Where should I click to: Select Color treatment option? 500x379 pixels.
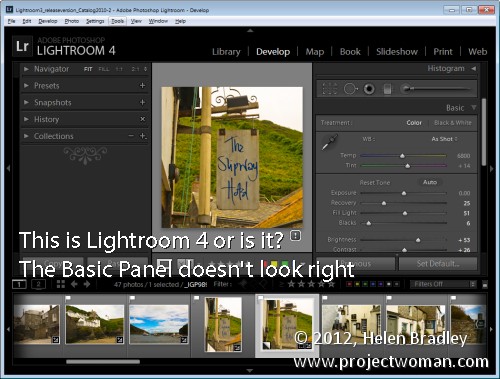click(x=414, y=123)
